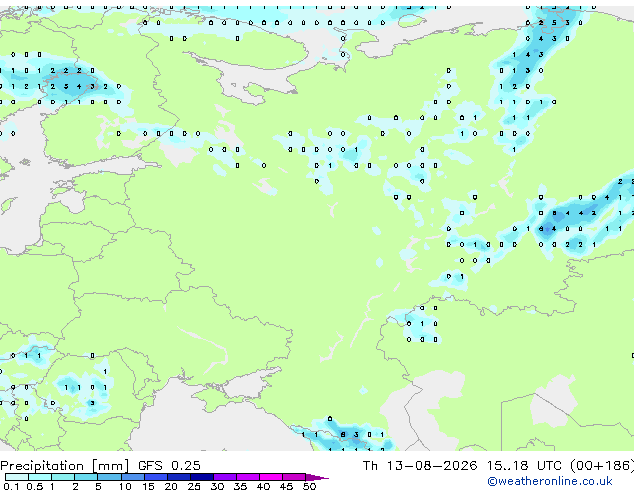Click the legend label '25'
This screenshot has width=634, height=490.
pos(194,486)
